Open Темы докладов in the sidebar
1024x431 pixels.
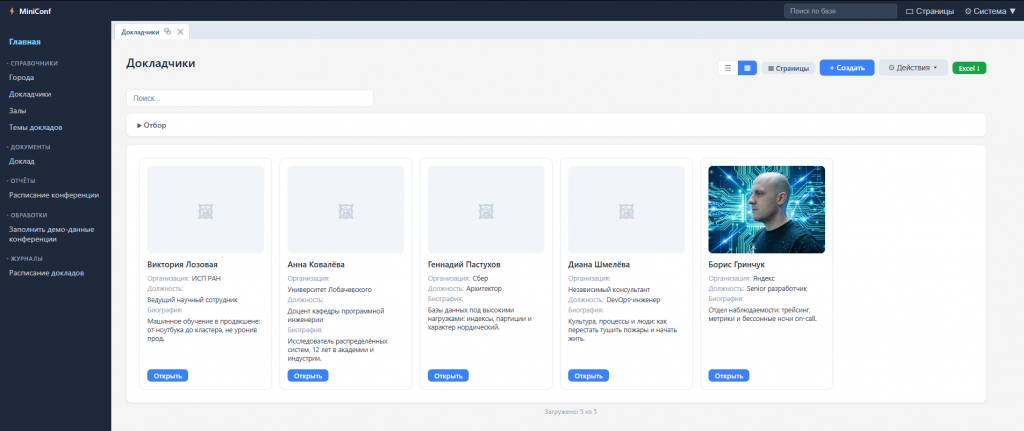coord(35,127)
